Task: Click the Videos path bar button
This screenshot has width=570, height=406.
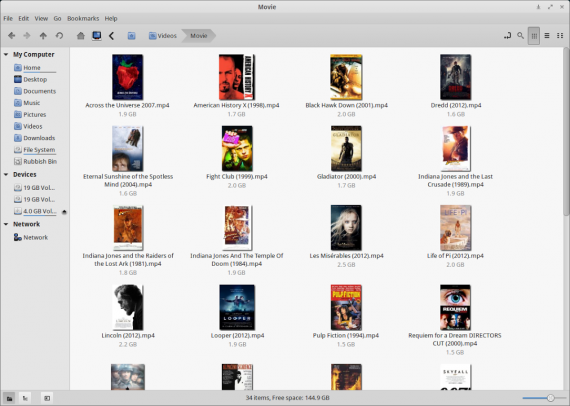Action: pyautogui.click(x=163, y=36)
